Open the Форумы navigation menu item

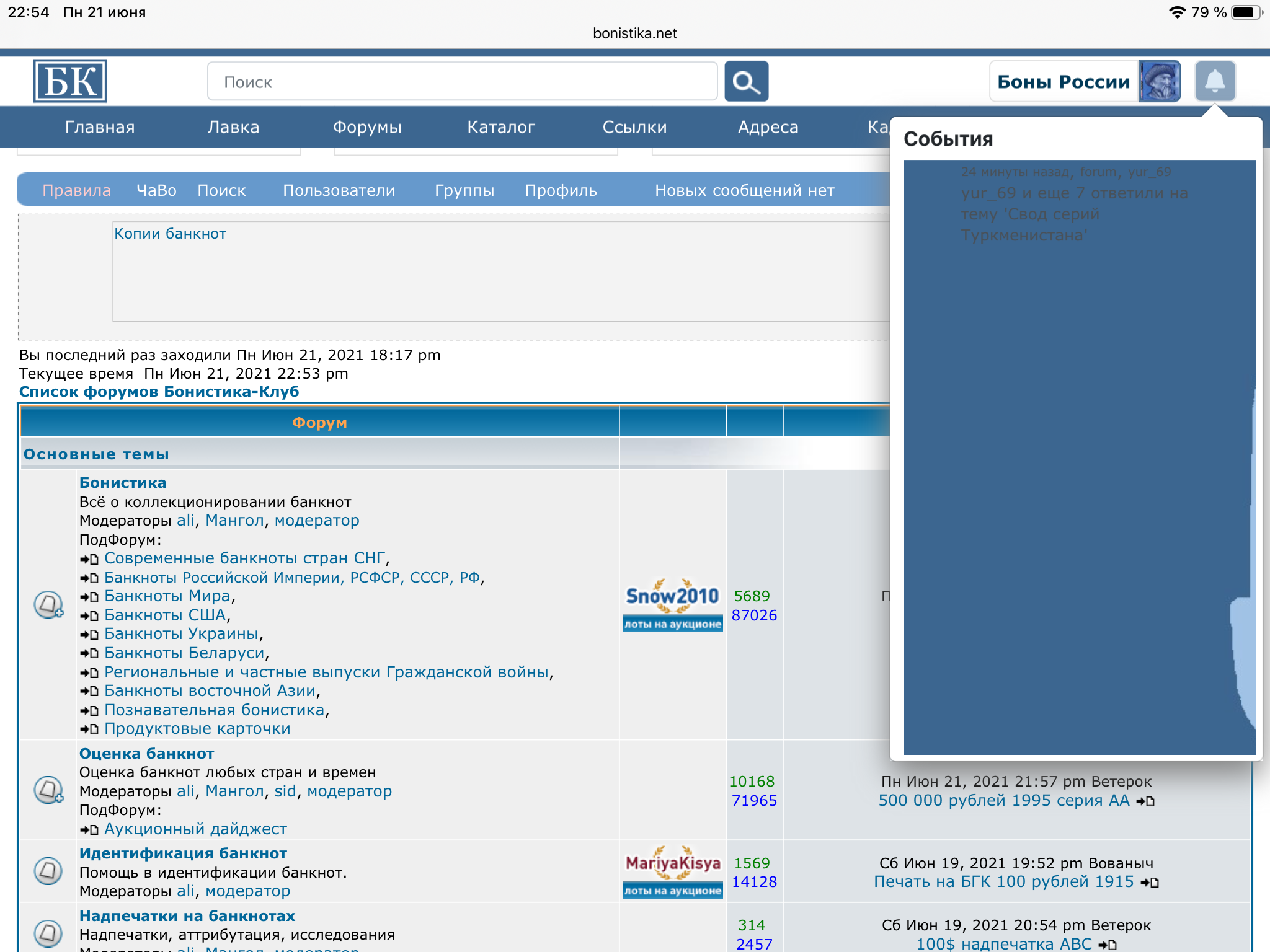367,127
